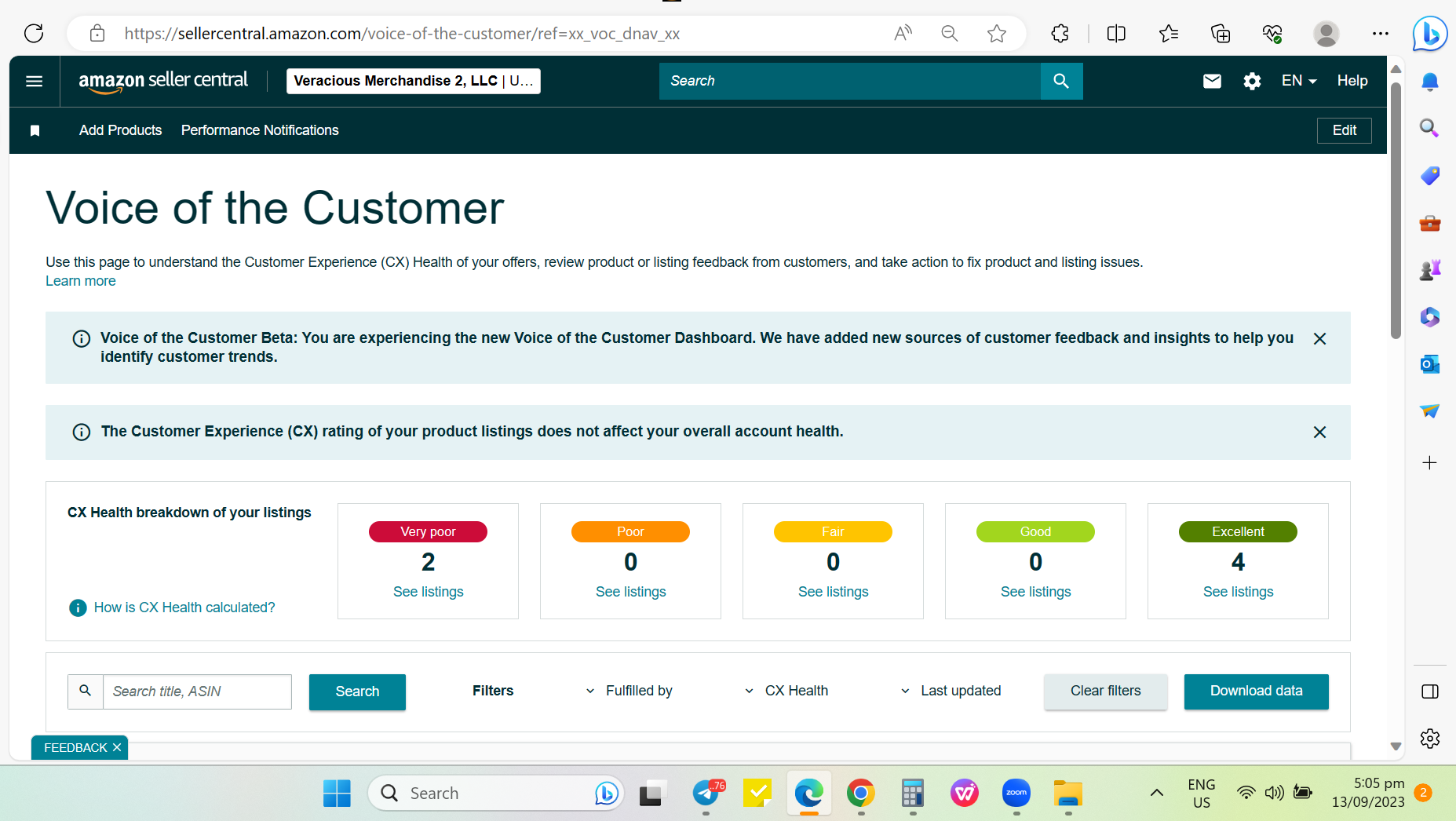The width and height of the screenshot is (1456, 821).
Task: Open the sidebar Tools briefcase icon
Action: click(x=1430, y=223)
